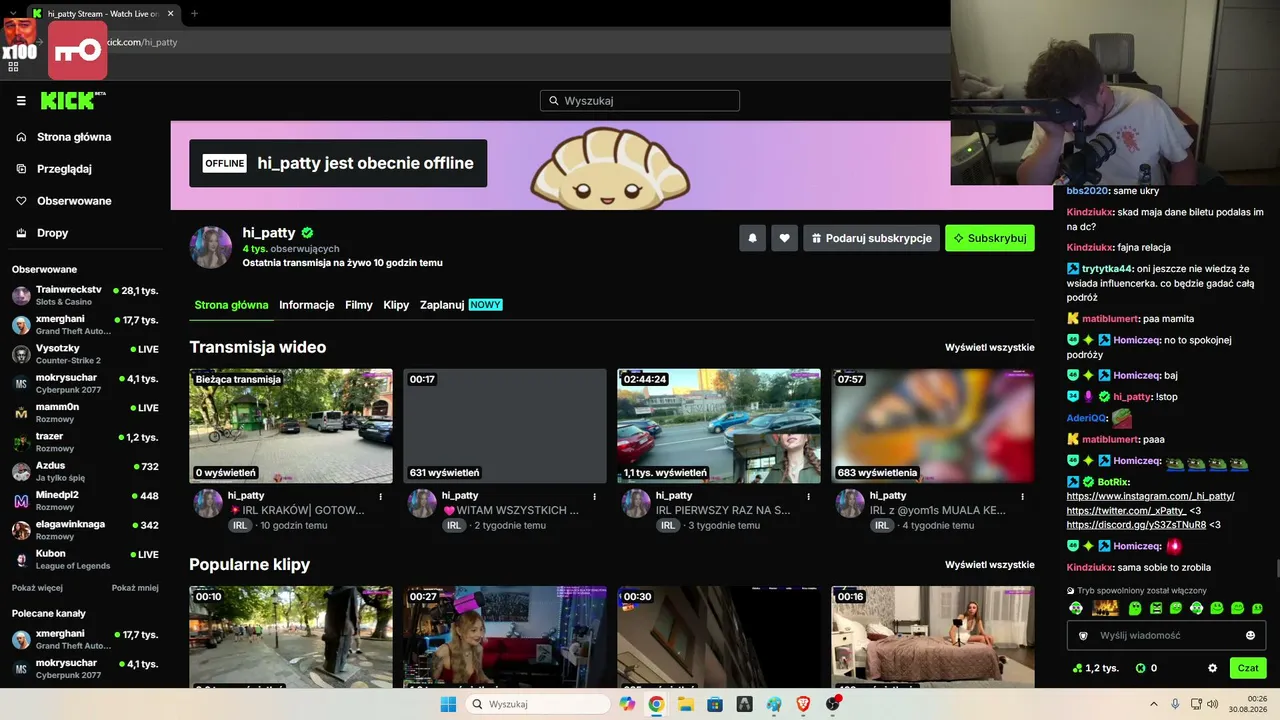Image resolution: width=1280 pixels, height=720 pixels.
Task: Open the Bieżąca transmisja video thumbnail
Action: tap(291, 426)
